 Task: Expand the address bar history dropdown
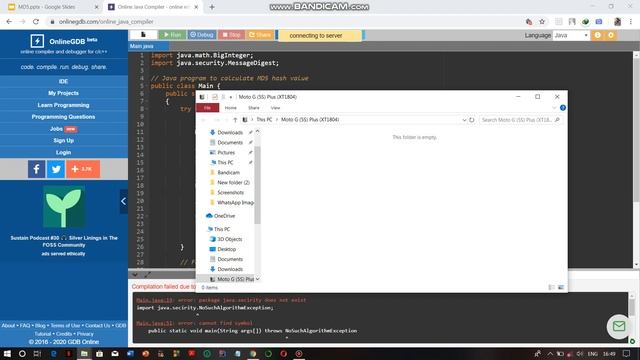pos(464,120)
